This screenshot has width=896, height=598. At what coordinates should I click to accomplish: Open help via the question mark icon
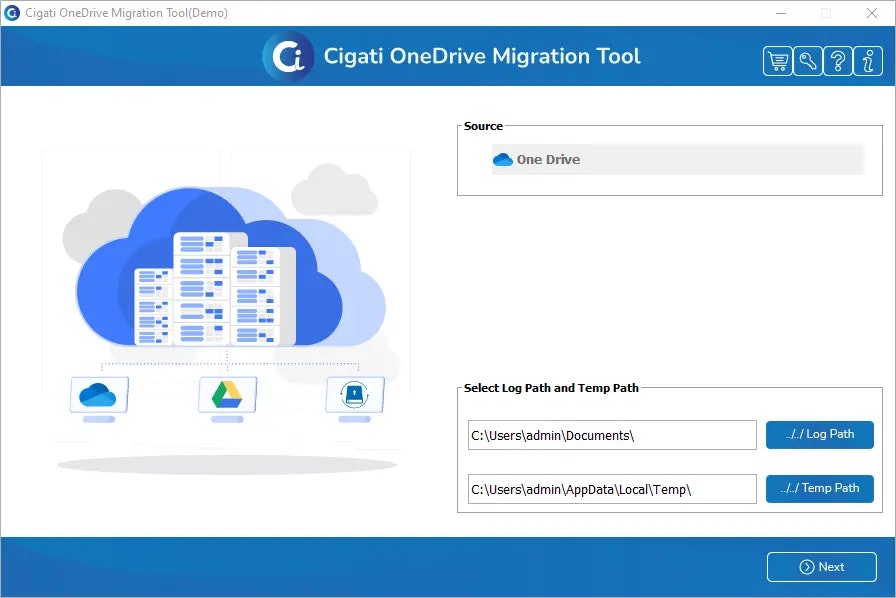[836, 61]
